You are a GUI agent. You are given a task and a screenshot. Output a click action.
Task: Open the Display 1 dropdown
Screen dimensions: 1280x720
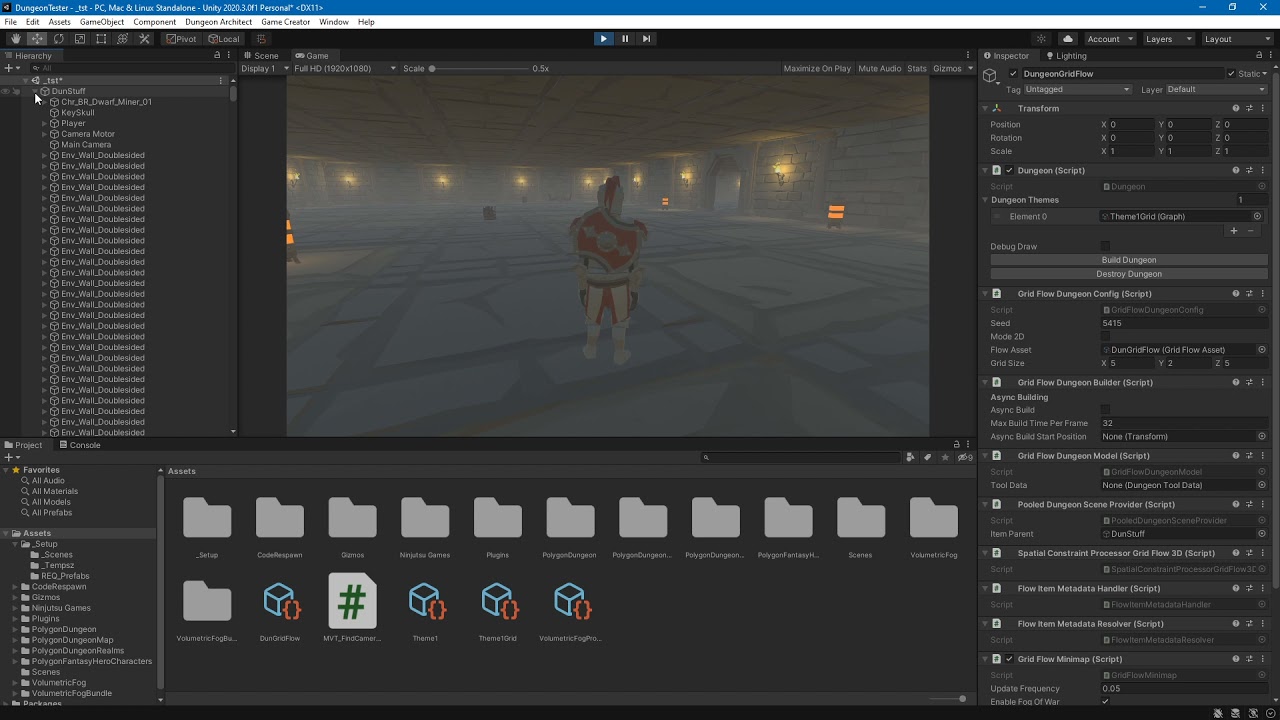[x=263, y=69]
